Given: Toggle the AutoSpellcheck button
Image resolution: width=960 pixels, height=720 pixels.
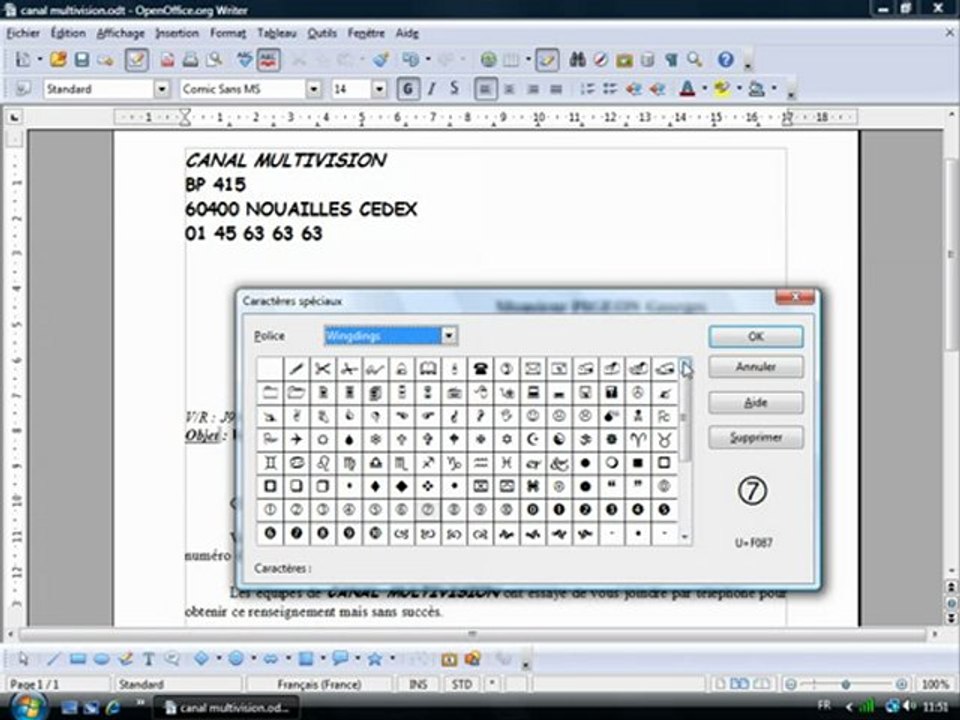Looking at the screenshot, I should coord(268,60).
